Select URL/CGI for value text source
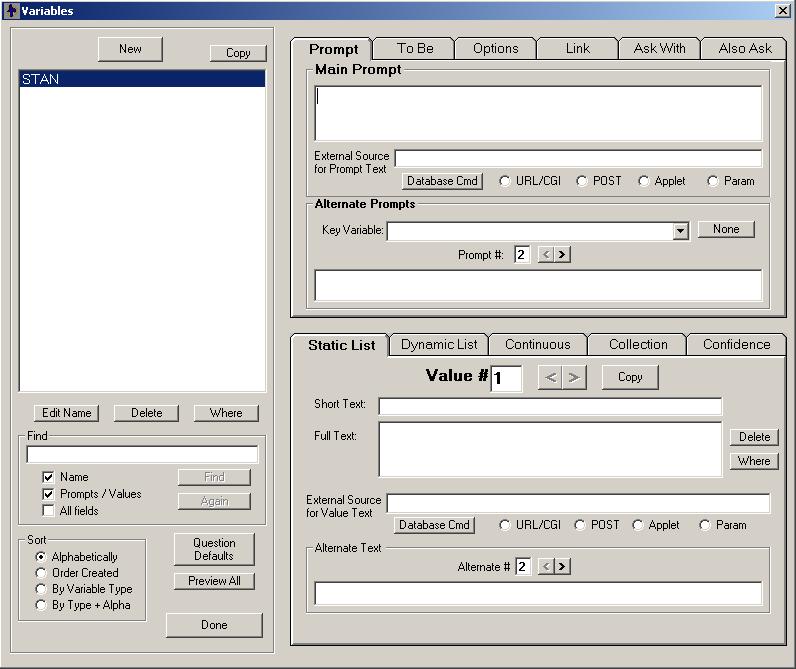This screenshot has width=796, height=669. pos(505,525)
